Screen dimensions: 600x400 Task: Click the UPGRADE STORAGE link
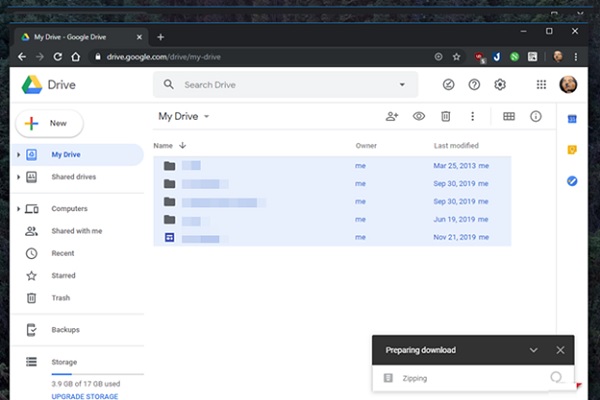pos(85,396)
